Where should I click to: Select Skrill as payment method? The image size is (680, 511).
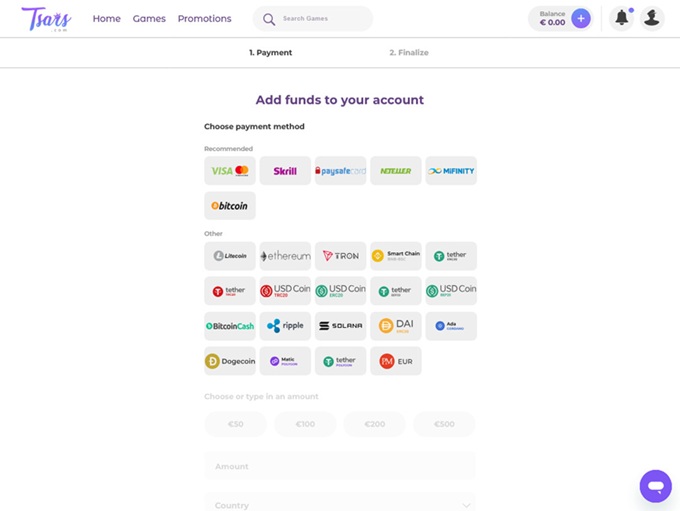(285, 171)
